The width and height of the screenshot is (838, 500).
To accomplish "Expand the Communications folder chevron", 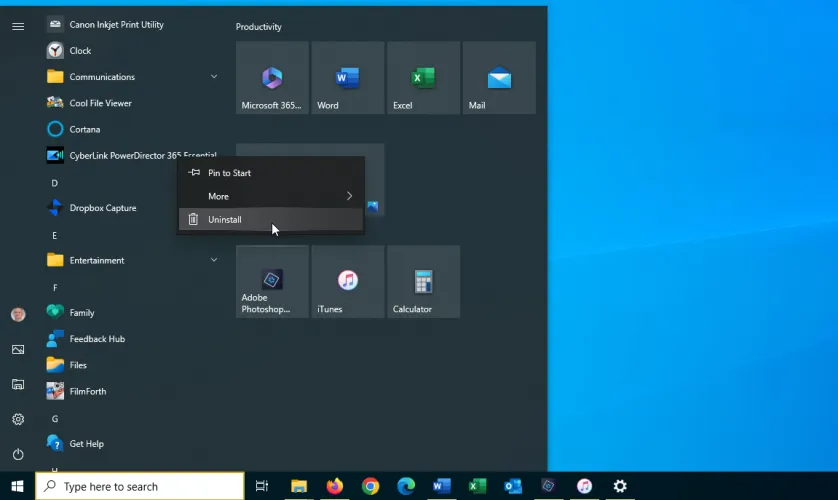I will tap(214, 77).
